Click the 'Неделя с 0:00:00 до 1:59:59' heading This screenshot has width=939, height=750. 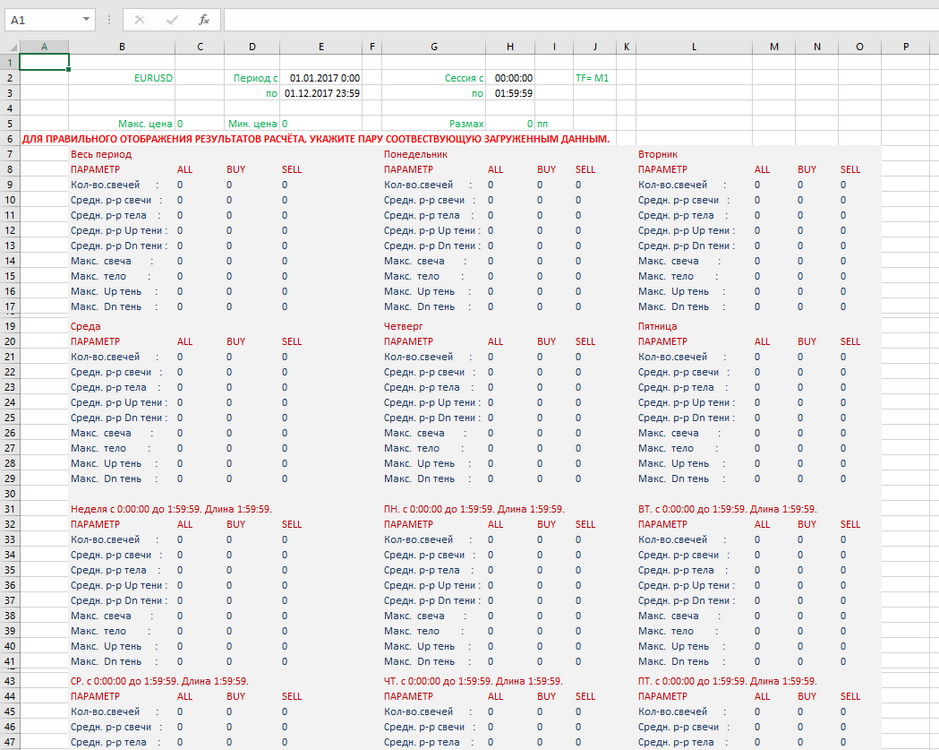coord(171,509)
